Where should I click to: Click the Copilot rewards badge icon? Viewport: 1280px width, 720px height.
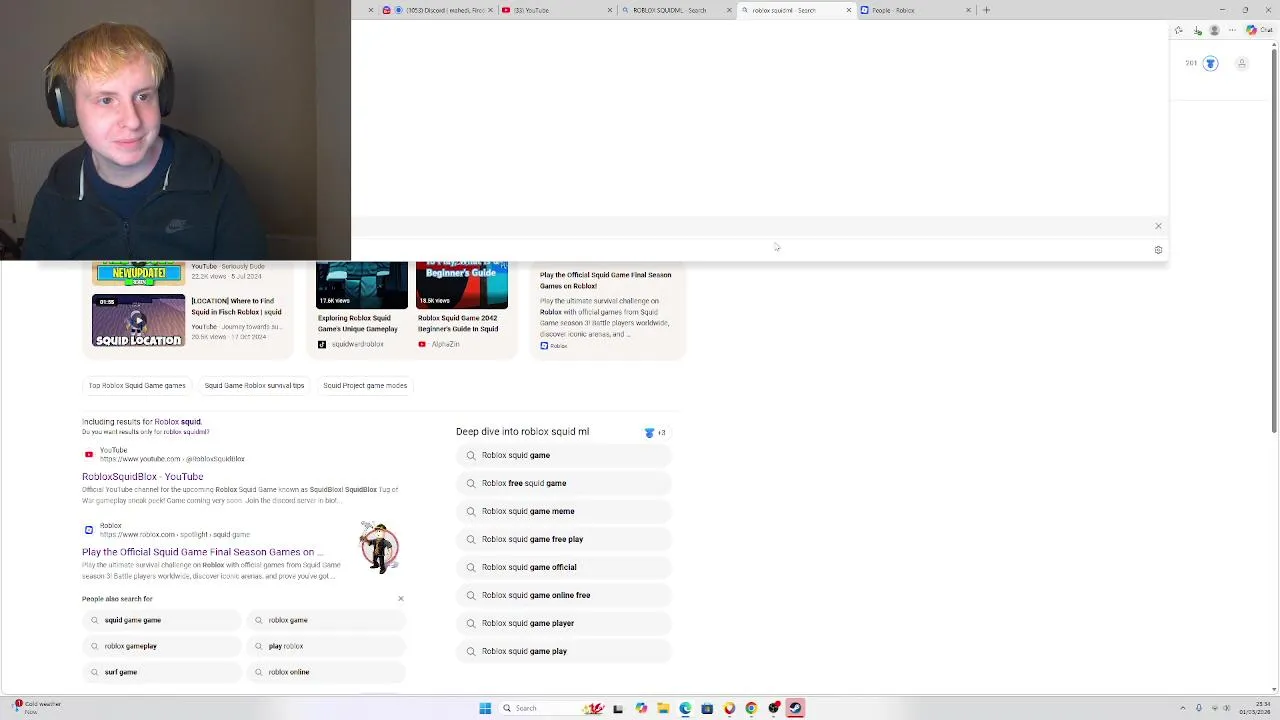tap(1210, 64)
